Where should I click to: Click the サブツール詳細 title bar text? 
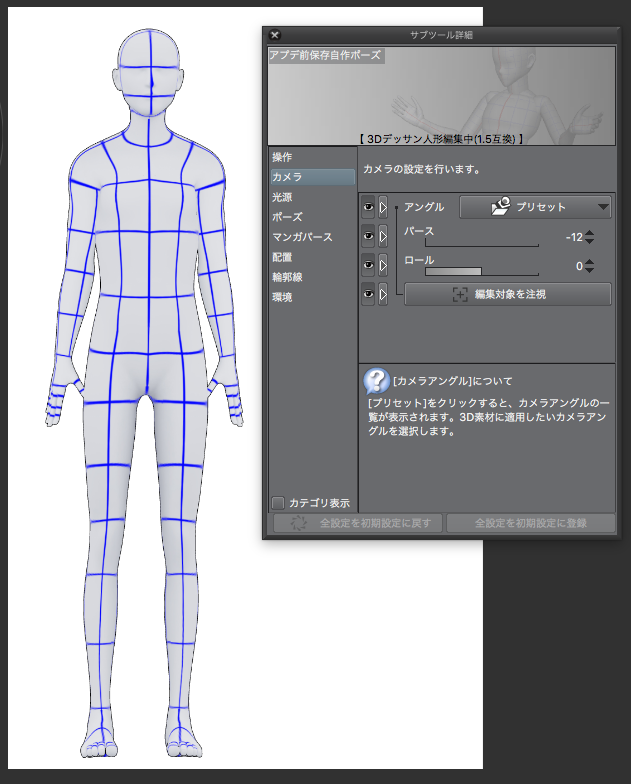coord(442,35)
